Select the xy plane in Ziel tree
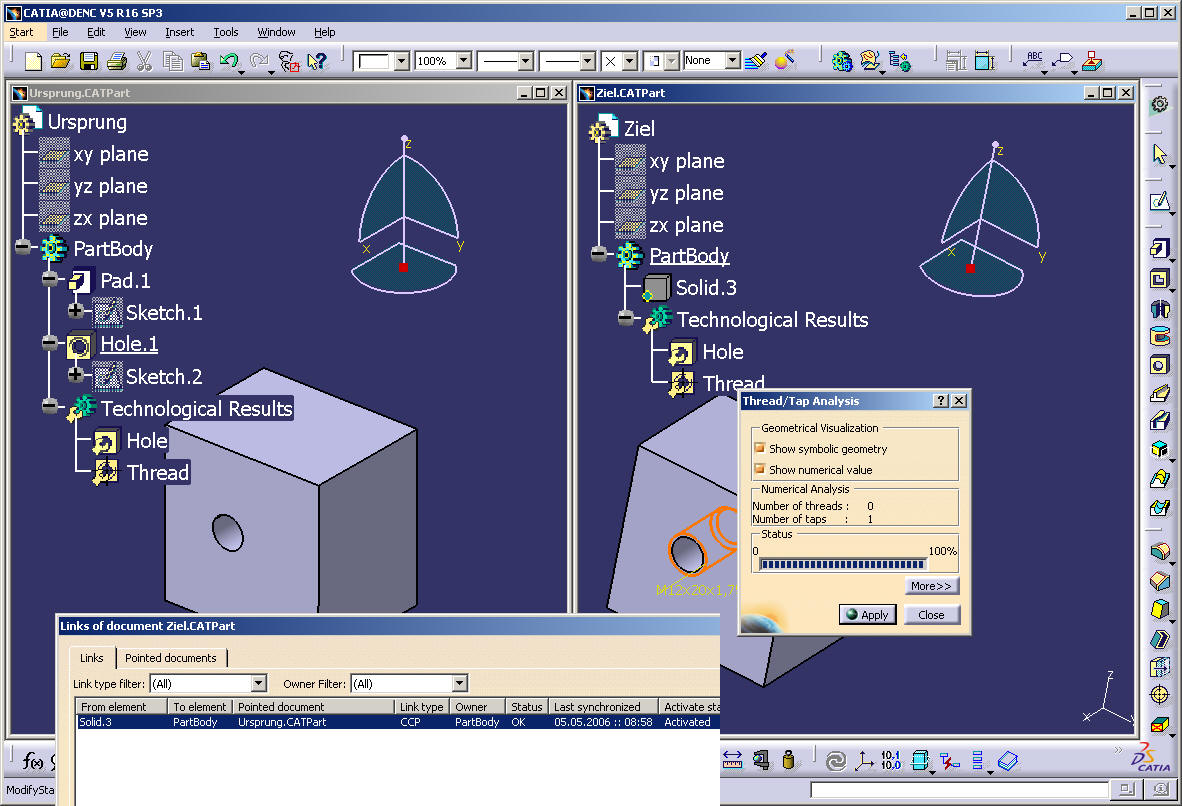The width and height of the screenshot is (1182, 806). [686, 161]
